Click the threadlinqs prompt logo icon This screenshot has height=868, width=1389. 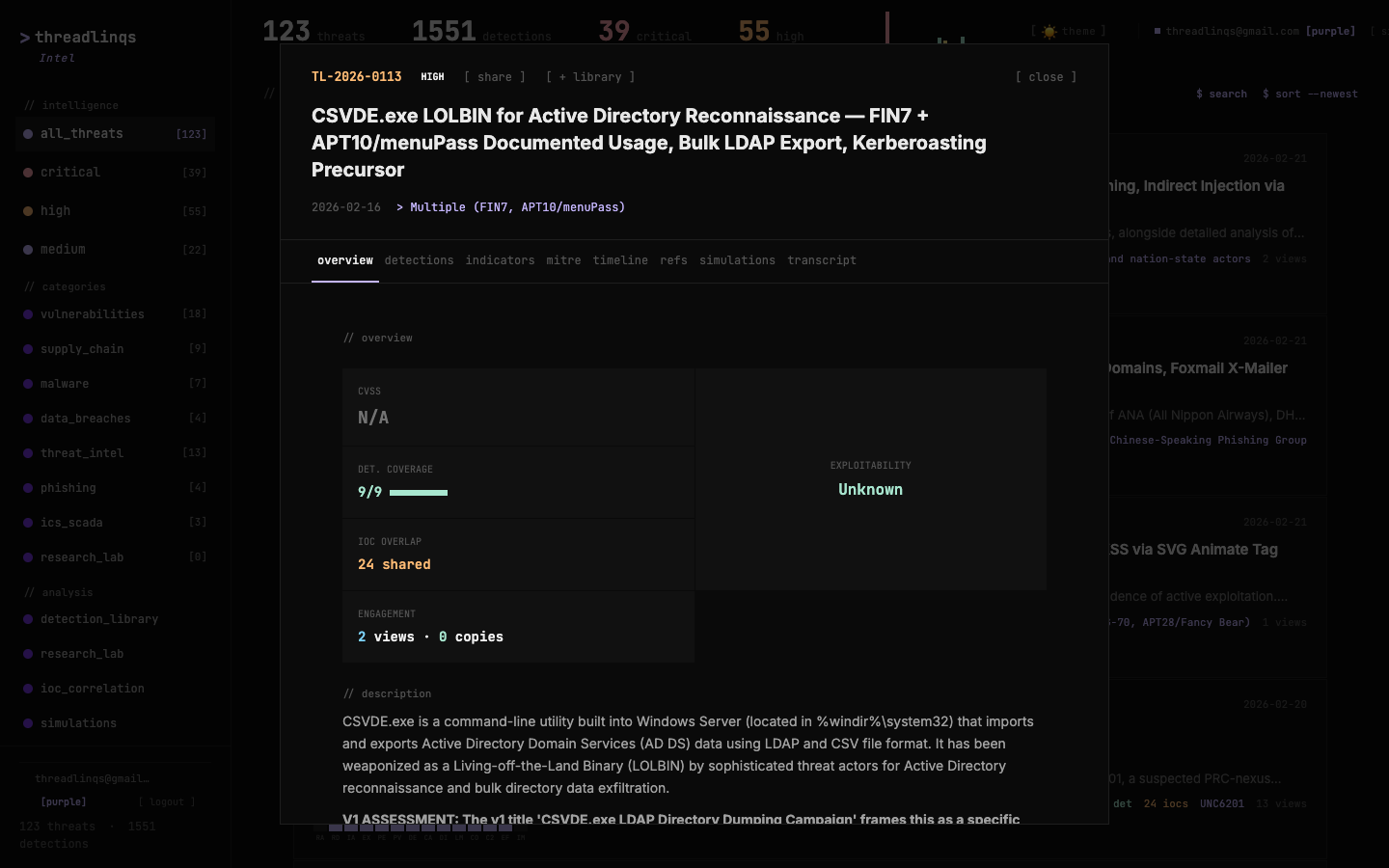[x=24, y=38]
